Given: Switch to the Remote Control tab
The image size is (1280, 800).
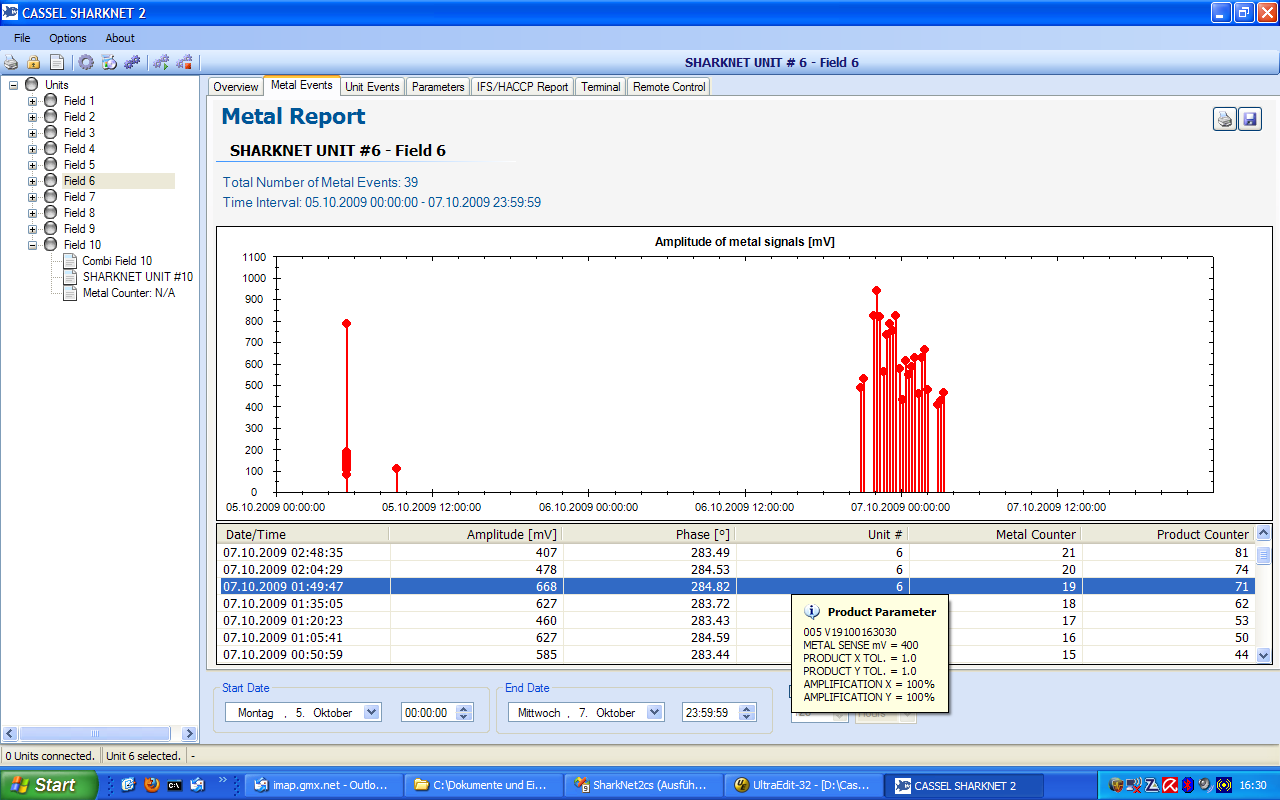Looking at the screenshot, I should click(x=669, y=87).
